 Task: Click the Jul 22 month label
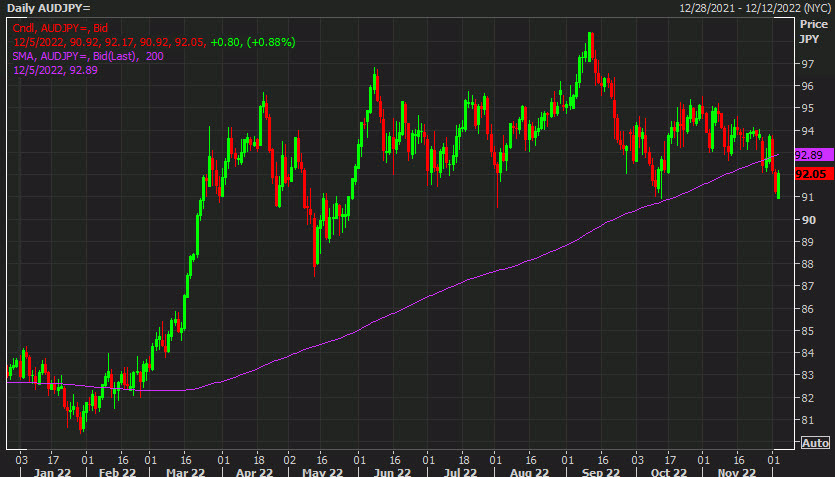coord(460,472)
